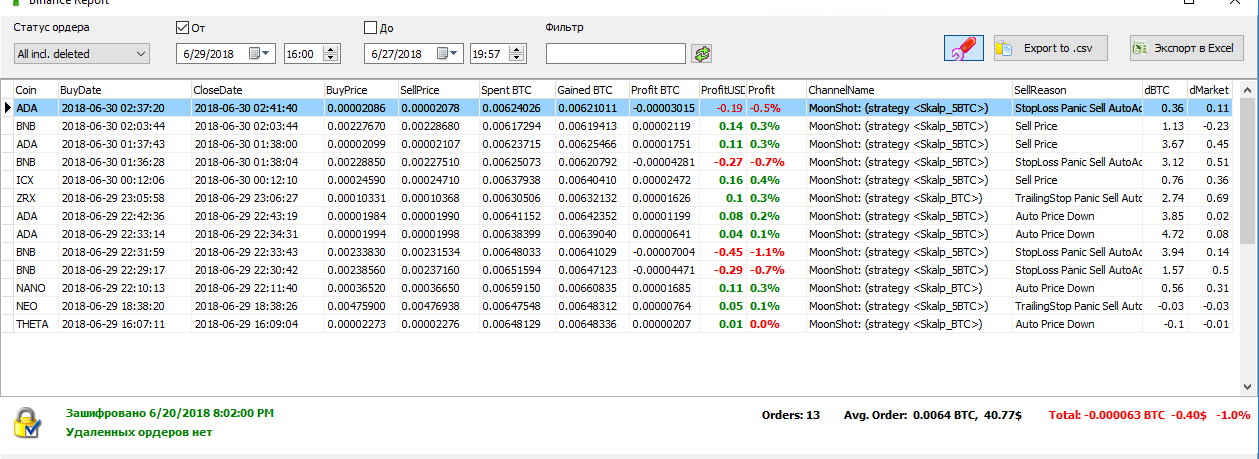Click the yellow padlock encryption icon
This screenshot has height=459, width=1259.
(27, 423)
